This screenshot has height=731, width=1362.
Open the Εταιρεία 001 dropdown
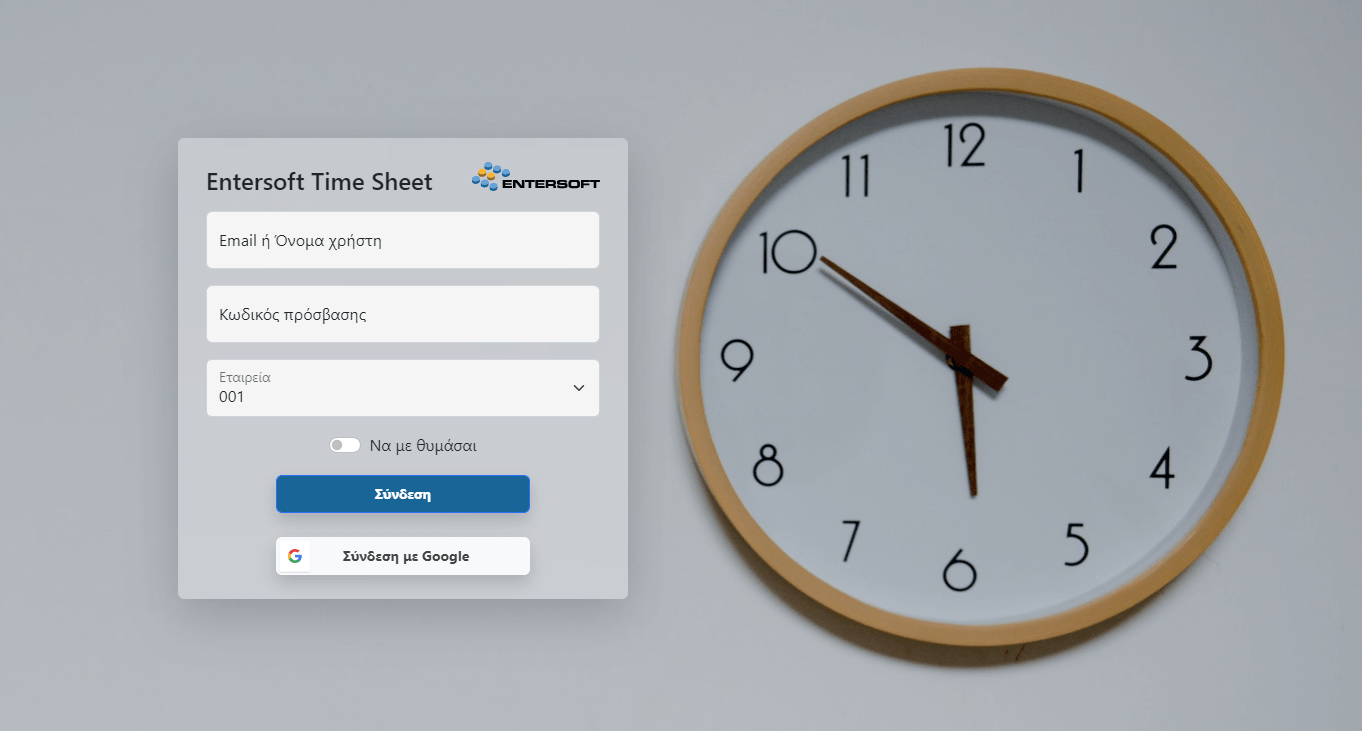[403, 388]
